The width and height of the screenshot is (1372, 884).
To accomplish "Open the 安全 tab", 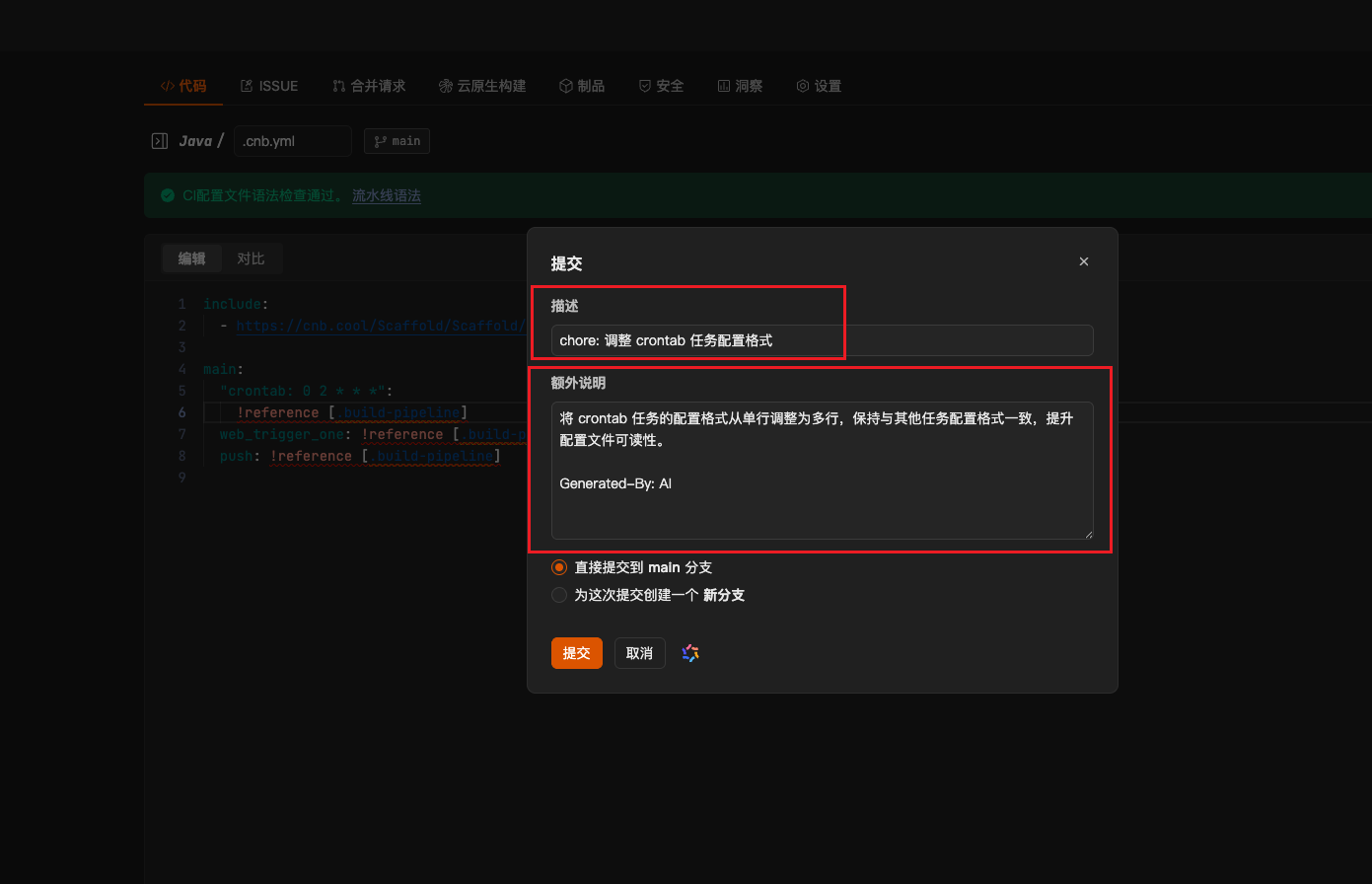I will click(661, 86).
